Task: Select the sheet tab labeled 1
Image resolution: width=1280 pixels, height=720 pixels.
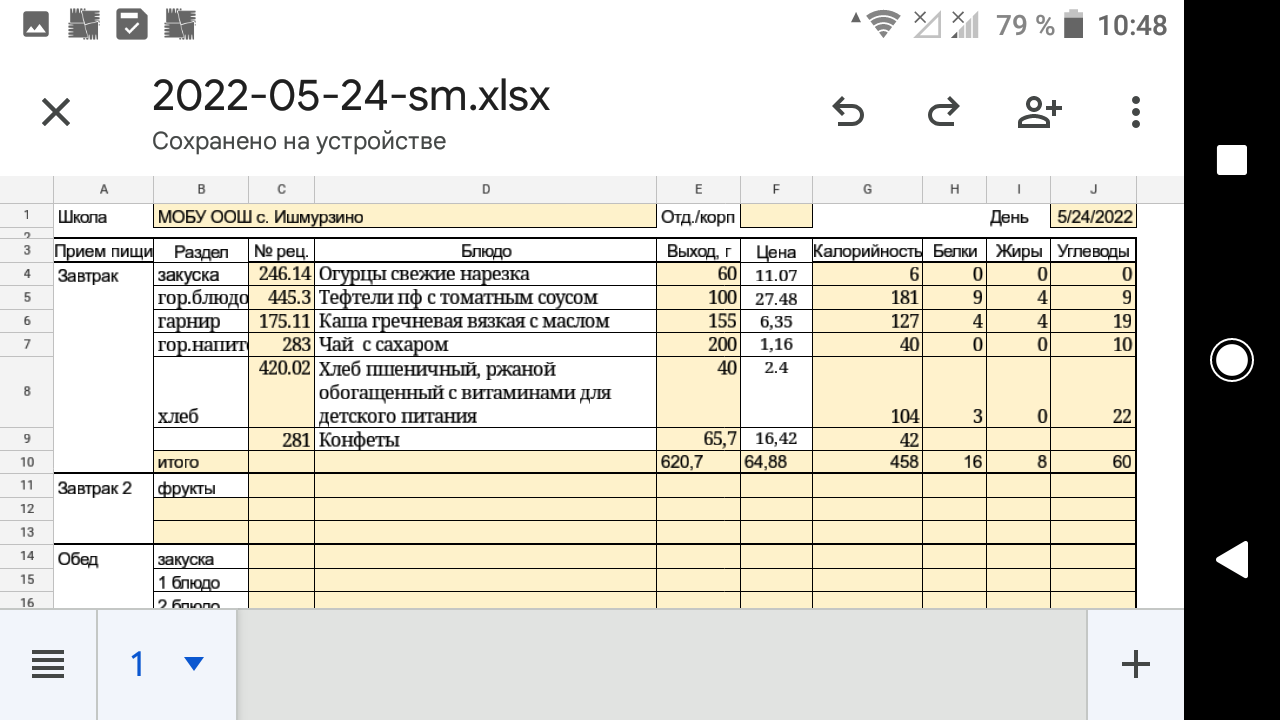Action: pyautogui.click(x=138, y=664)
